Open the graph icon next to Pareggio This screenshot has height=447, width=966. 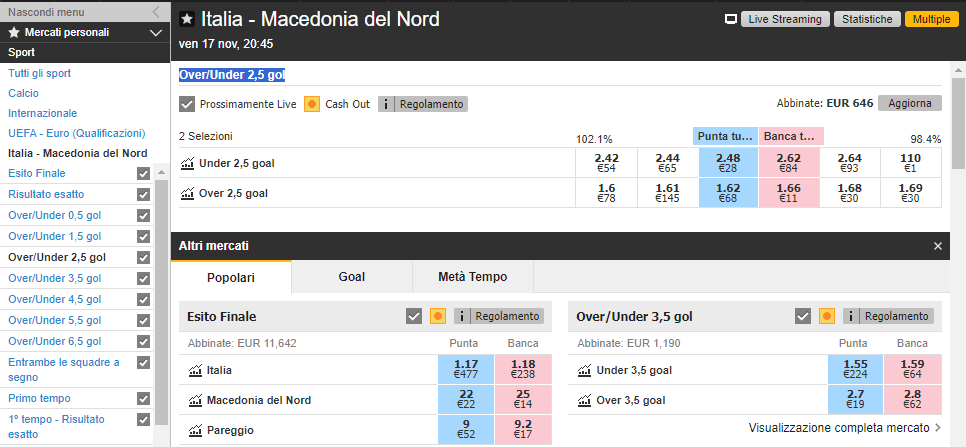click(x=195, y=430)
